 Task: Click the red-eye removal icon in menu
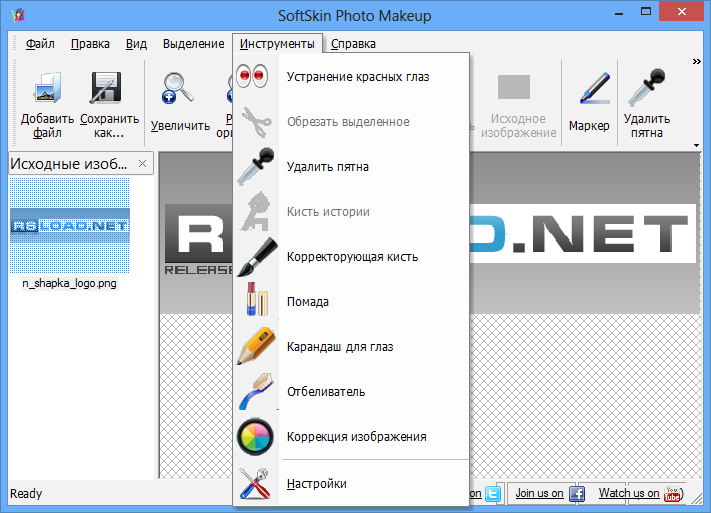pos(252,76)
